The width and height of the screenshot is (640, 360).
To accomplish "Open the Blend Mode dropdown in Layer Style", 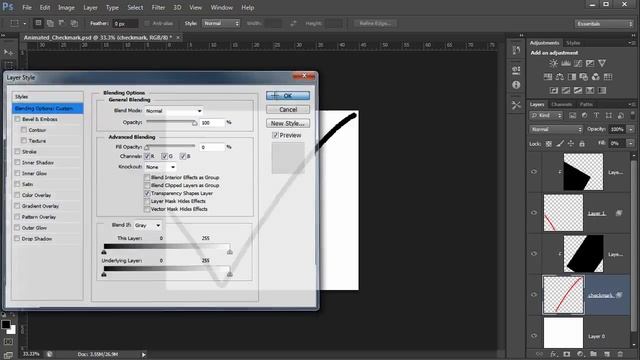I will click(x=174, y=111).
